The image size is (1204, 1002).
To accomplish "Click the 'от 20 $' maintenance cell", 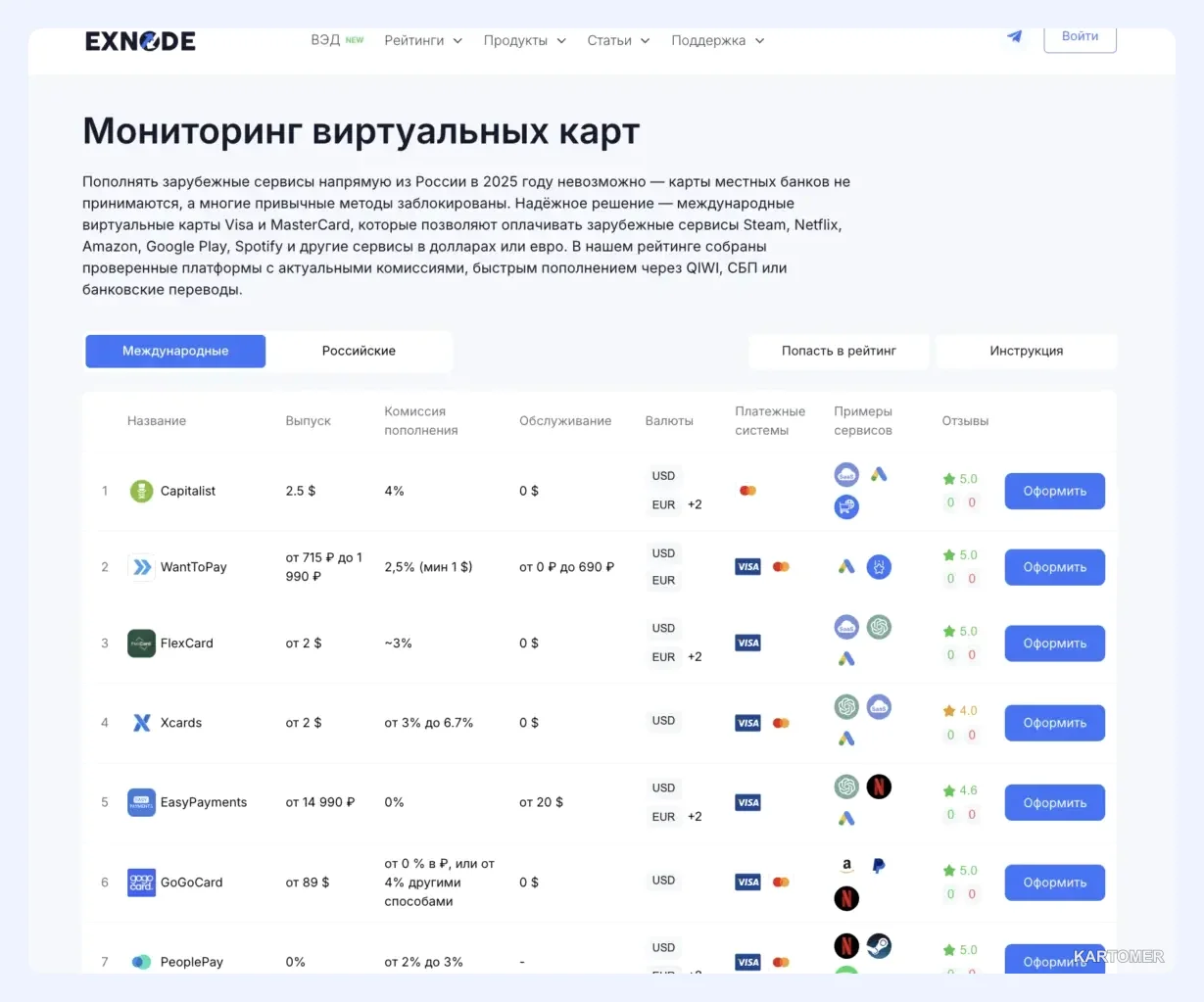I will coord(541,802).
